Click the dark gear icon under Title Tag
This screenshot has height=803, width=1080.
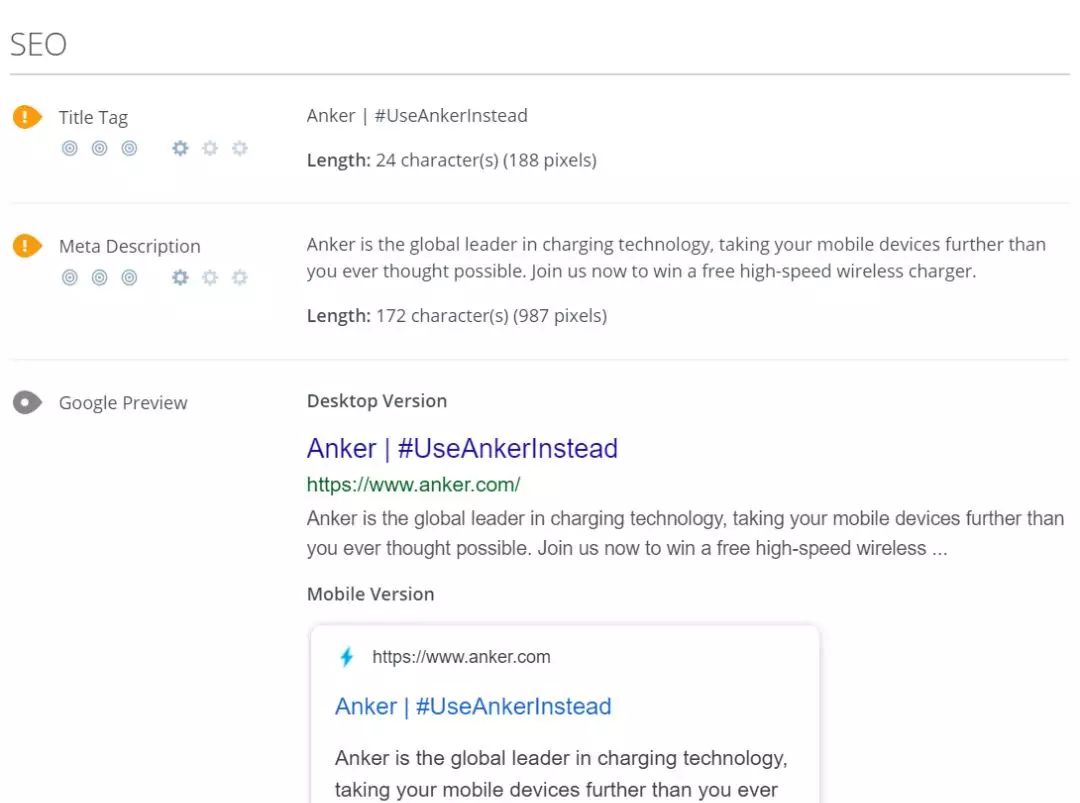(x=180, y=148)
